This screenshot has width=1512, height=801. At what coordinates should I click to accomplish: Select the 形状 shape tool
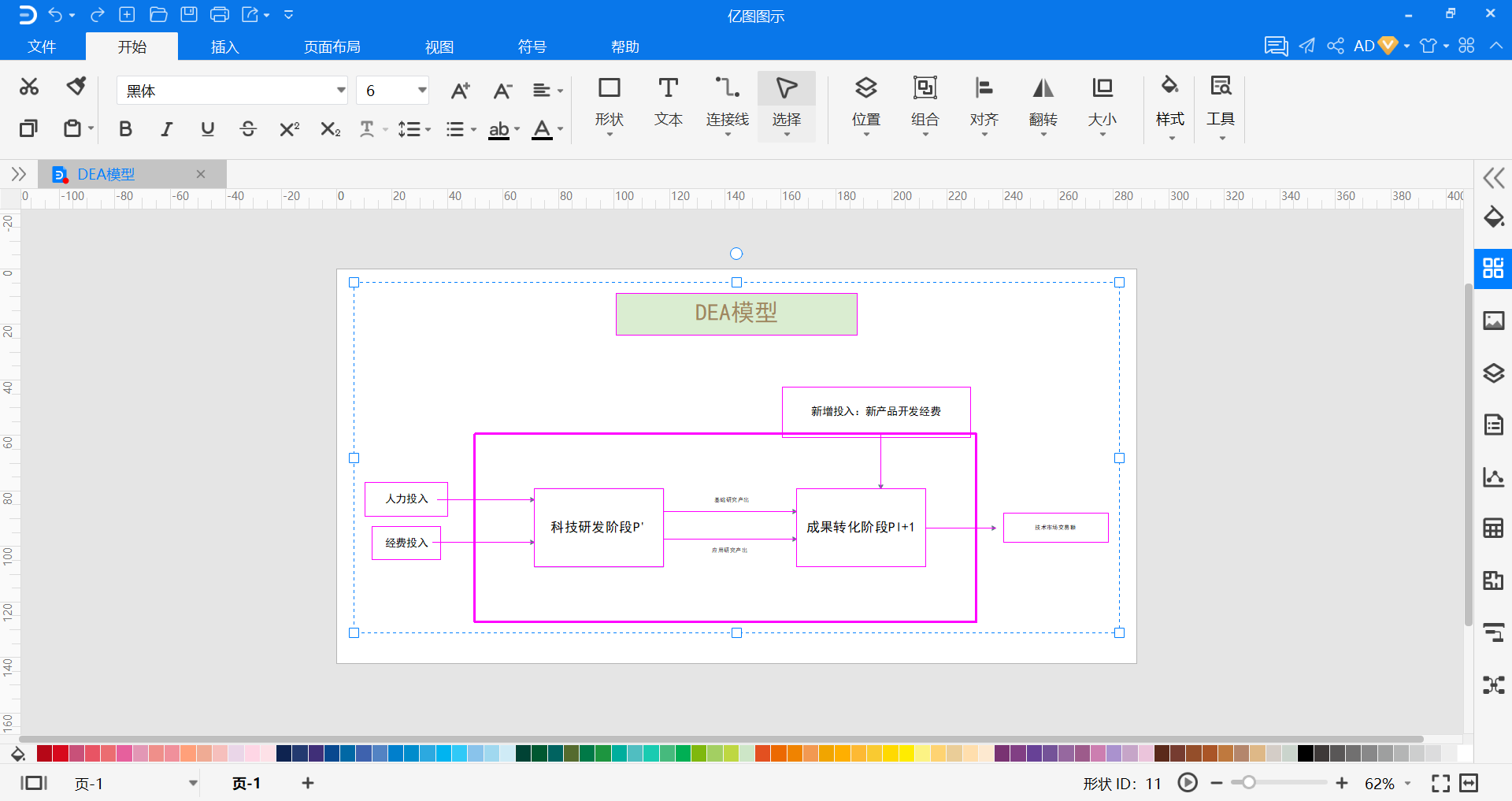point(609,104)
